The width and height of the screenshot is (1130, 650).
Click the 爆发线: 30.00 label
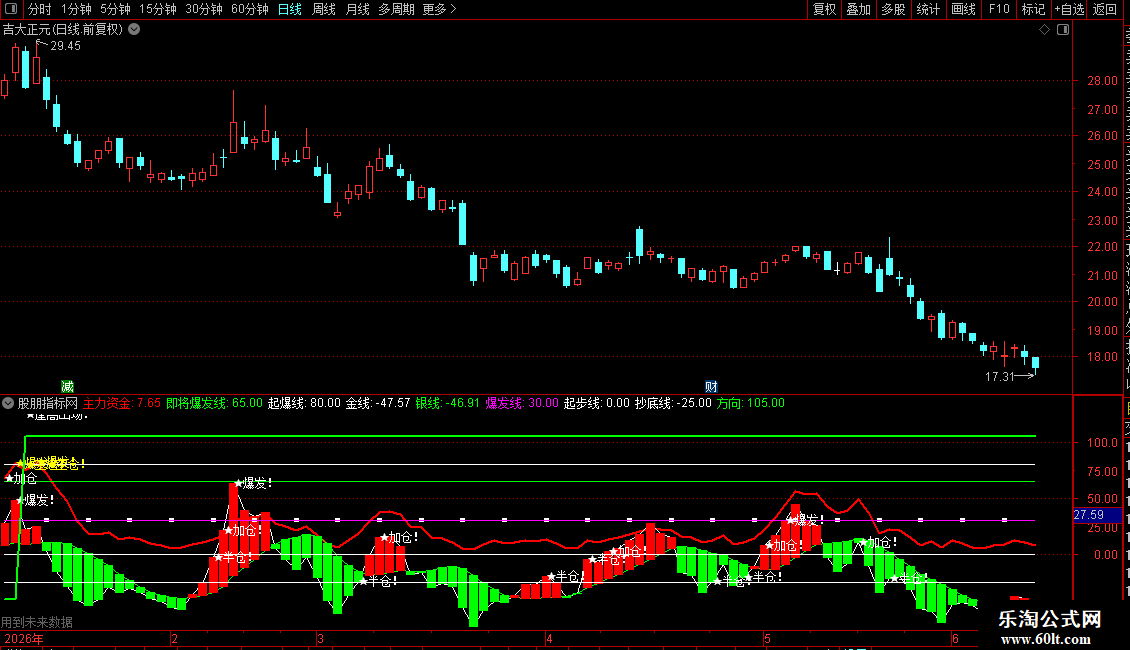point(522,404)
